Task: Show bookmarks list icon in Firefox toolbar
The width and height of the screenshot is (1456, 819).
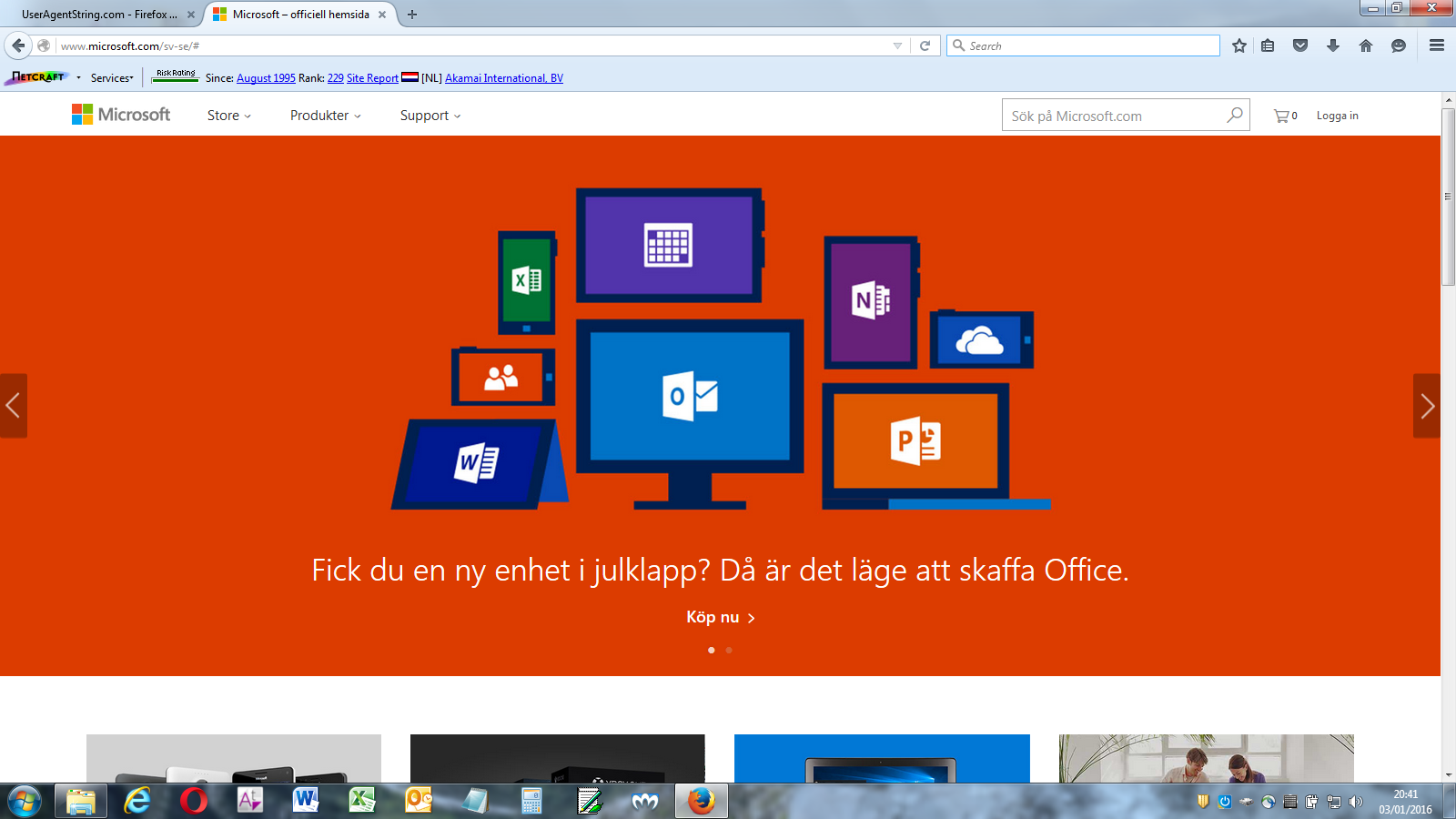Action: coord(1268,45)
